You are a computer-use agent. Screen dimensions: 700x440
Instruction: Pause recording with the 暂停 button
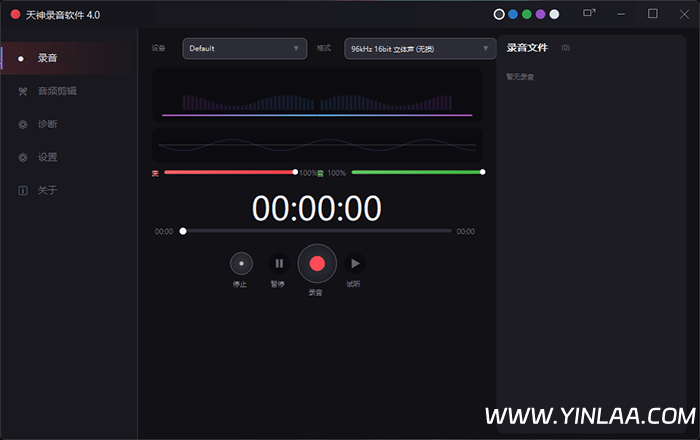click(x=279, y=264)
